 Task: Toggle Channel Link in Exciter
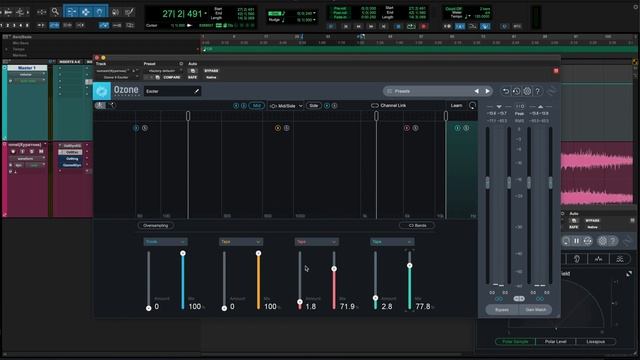click(388, 105)
